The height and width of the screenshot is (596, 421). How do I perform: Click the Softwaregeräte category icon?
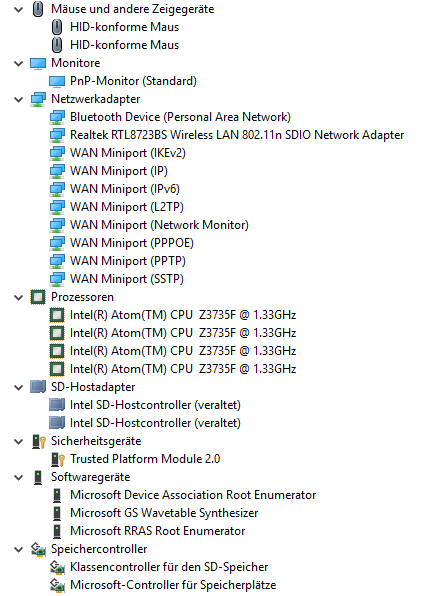pyautogui.click(x=38, y=477)
